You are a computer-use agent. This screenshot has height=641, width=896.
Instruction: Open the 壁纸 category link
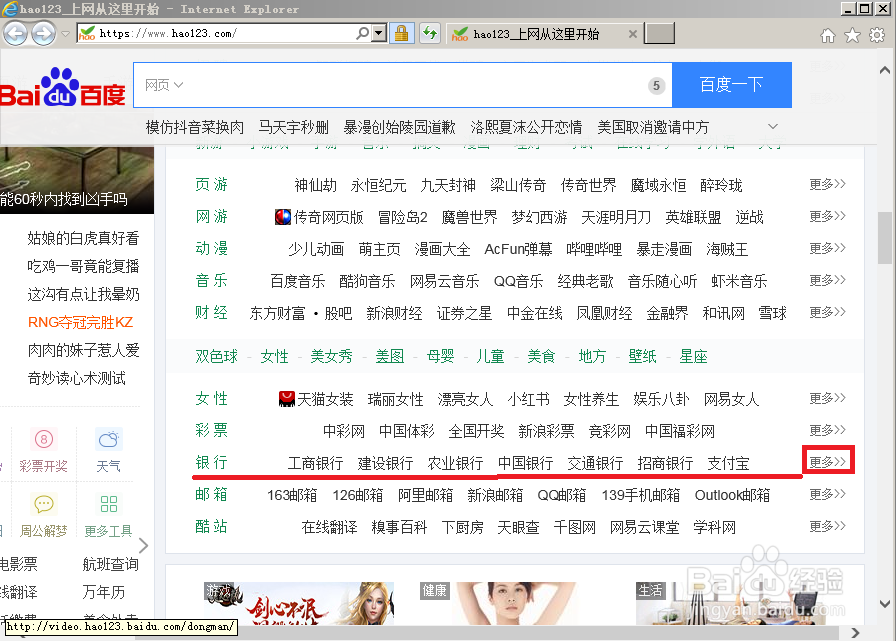[x=642, y=356]
